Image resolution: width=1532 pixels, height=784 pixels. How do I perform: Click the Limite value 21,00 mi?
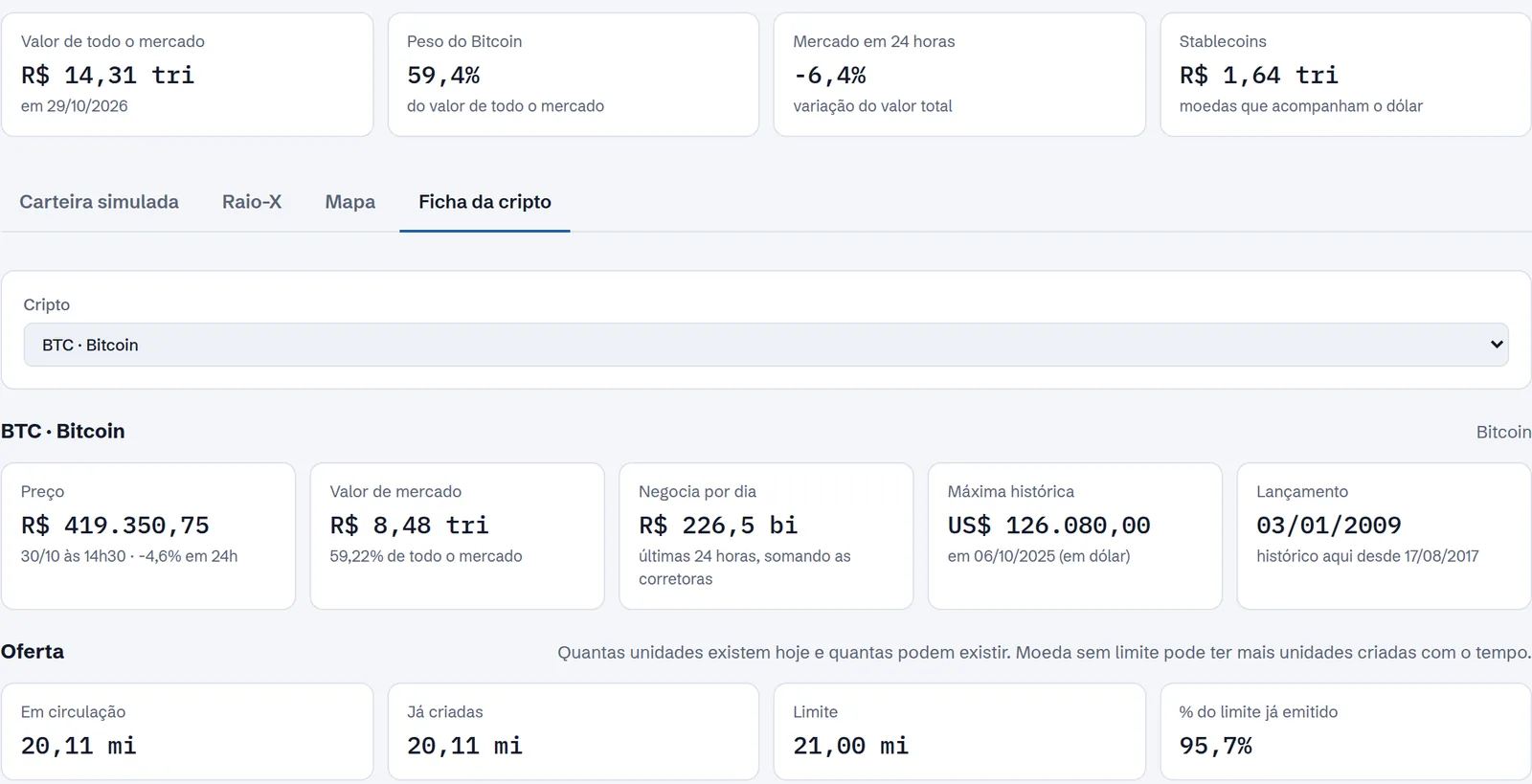point(850,746)
